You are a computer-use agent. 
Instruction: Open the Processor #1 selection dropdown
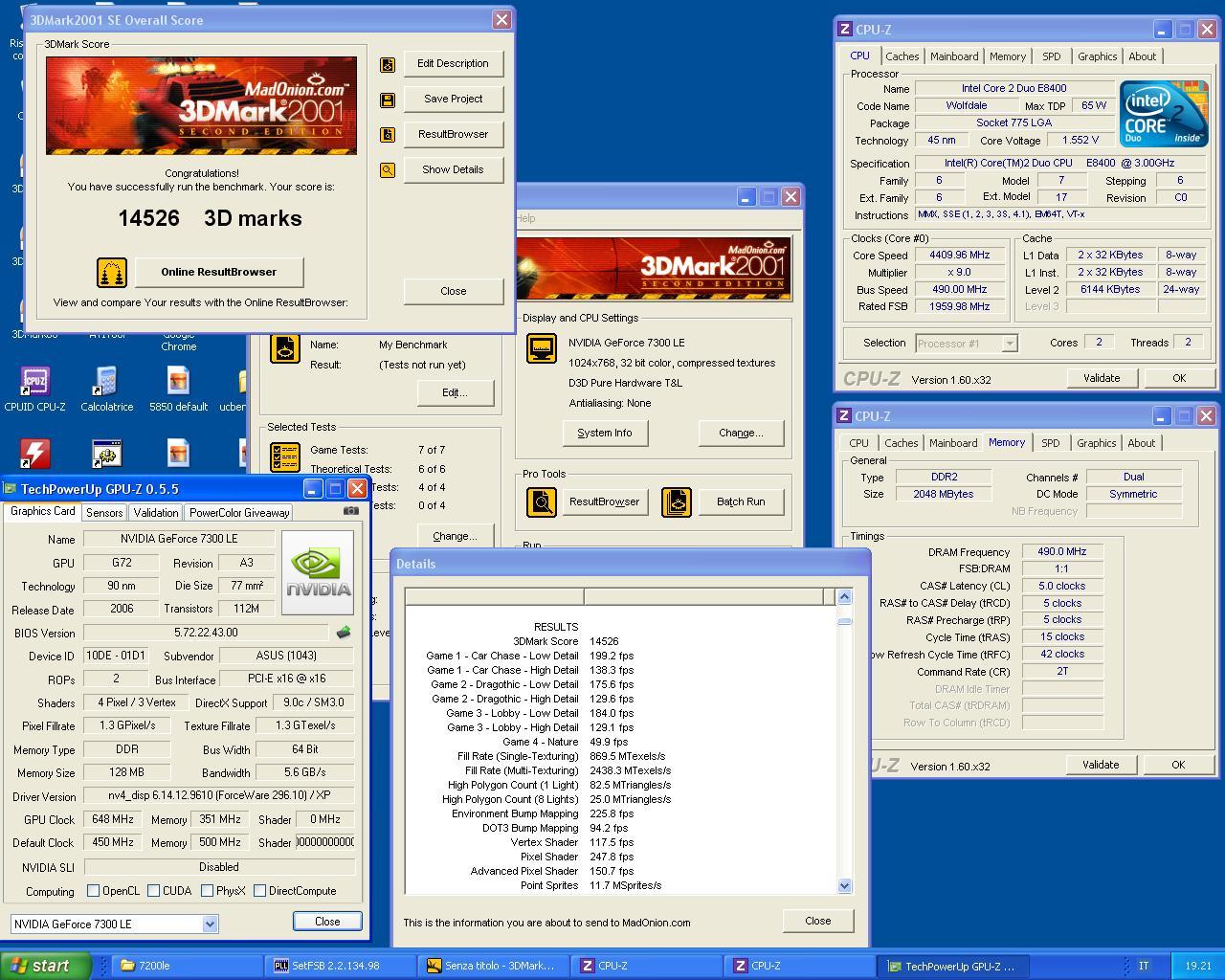tap(1009, 344)
